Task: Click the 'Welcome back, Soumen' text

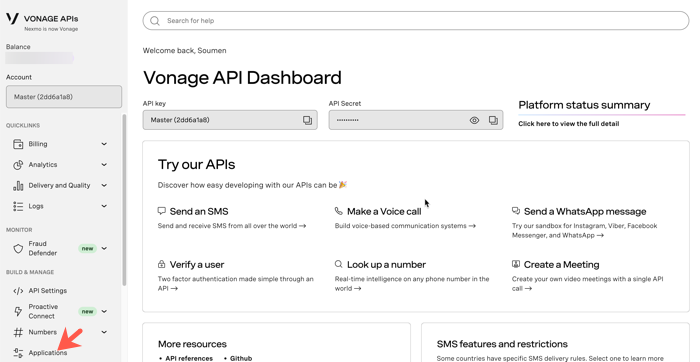Action: 184,50
